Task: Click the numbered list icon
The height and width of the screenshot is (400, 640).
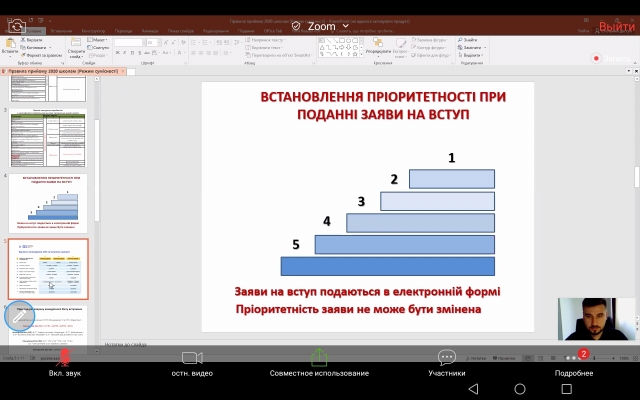Action: pyautogui.click(x=207, y=42)
